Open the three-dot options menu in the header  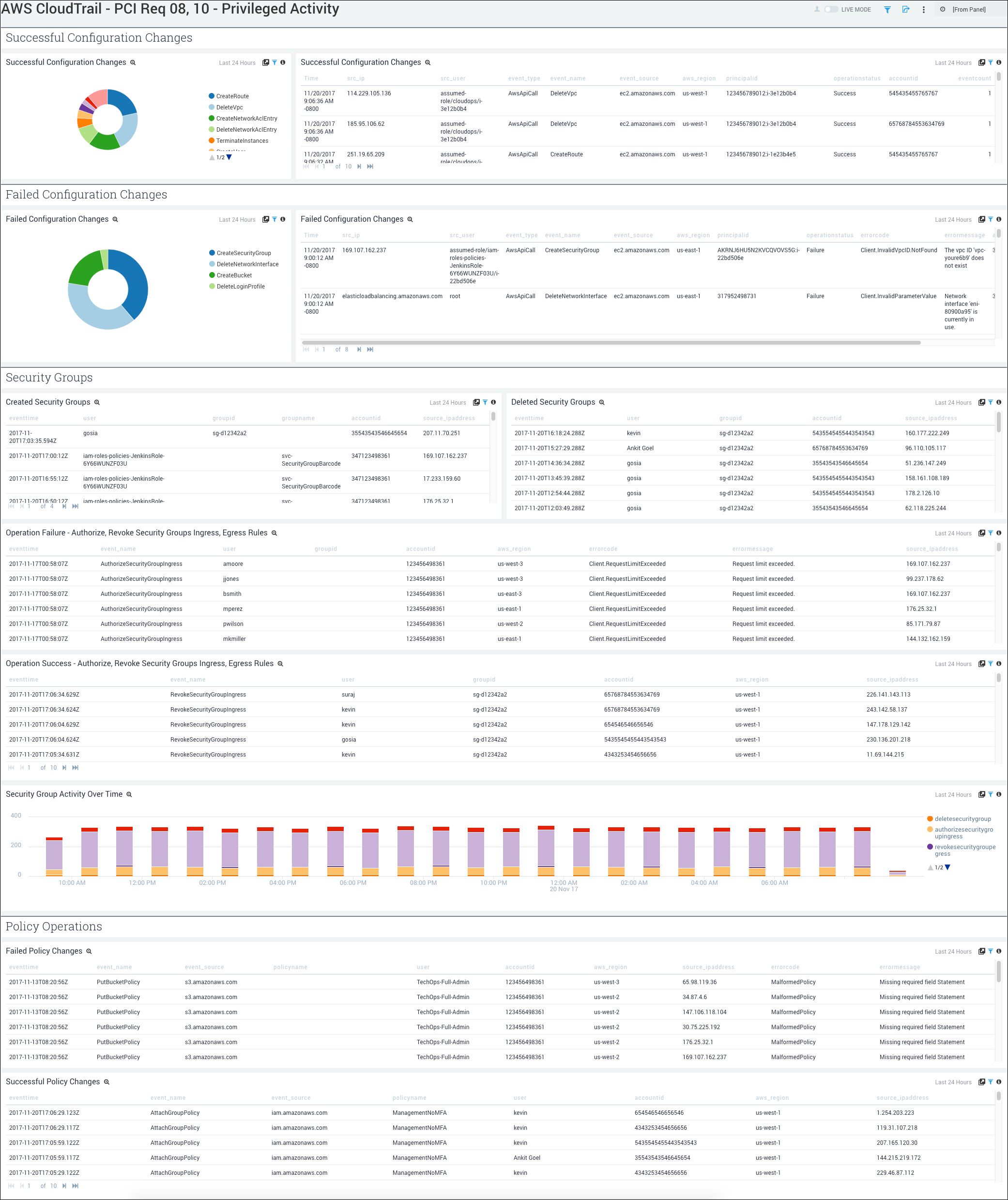pyautogui.click(x=923, y=9)
